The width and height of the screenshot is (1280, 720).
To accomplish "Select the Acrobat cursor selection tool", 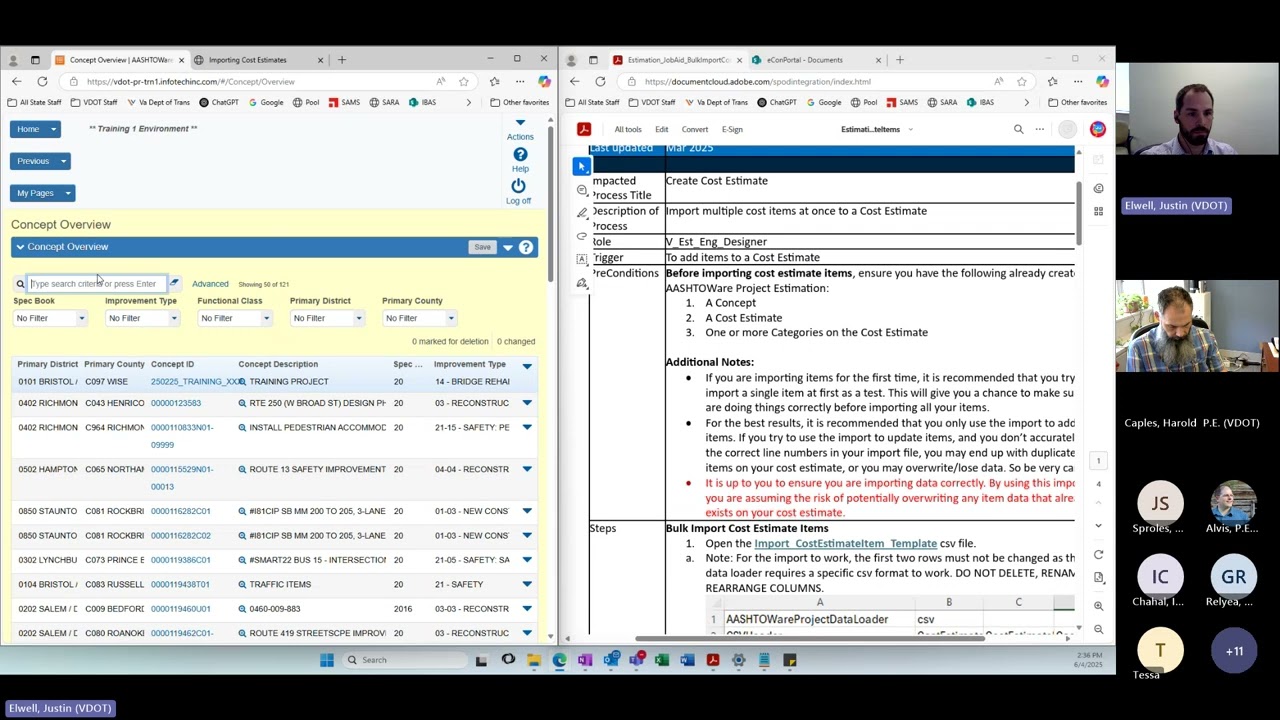I will (x=582, y=166).
